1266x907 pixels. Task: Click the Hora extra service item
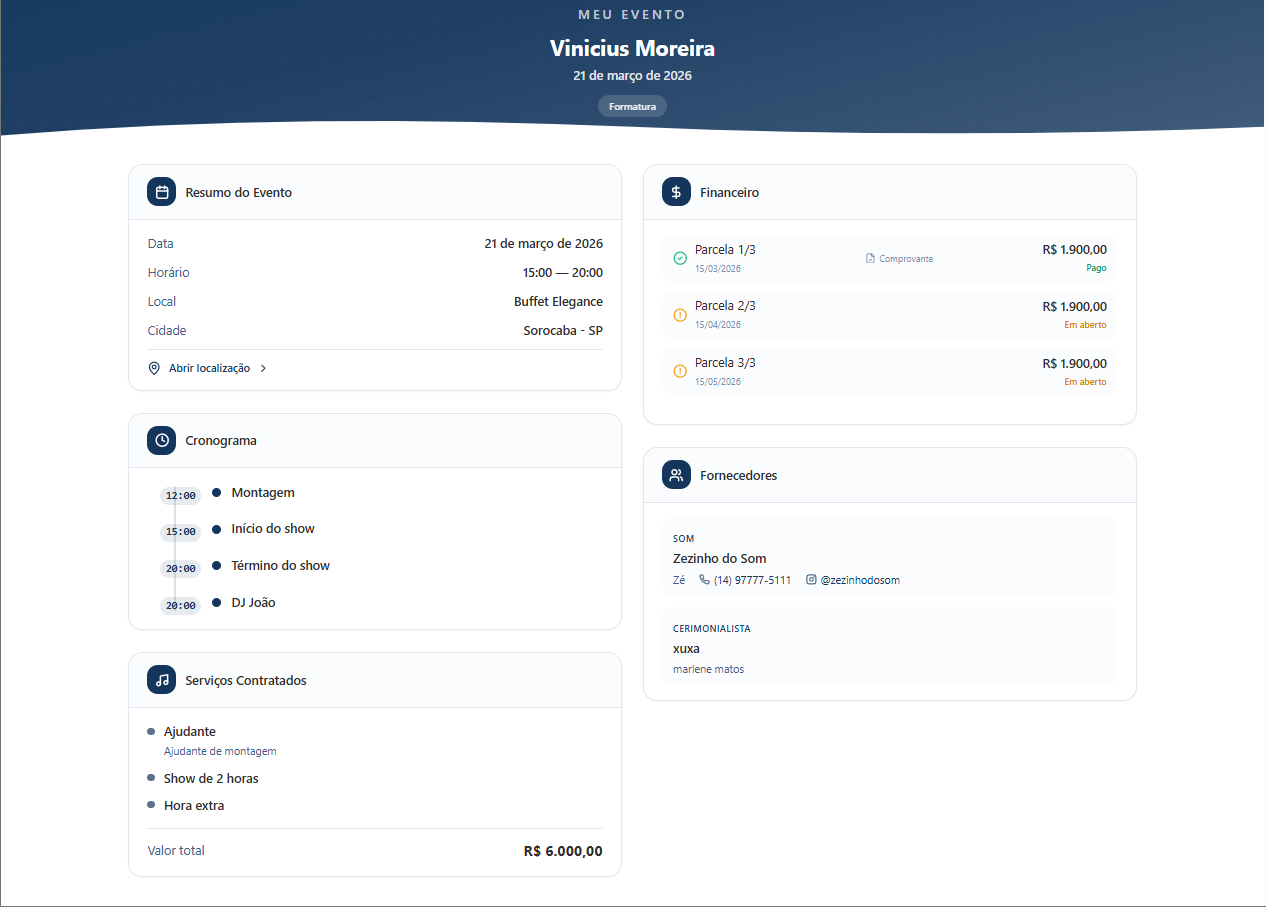tap(194, 805)
